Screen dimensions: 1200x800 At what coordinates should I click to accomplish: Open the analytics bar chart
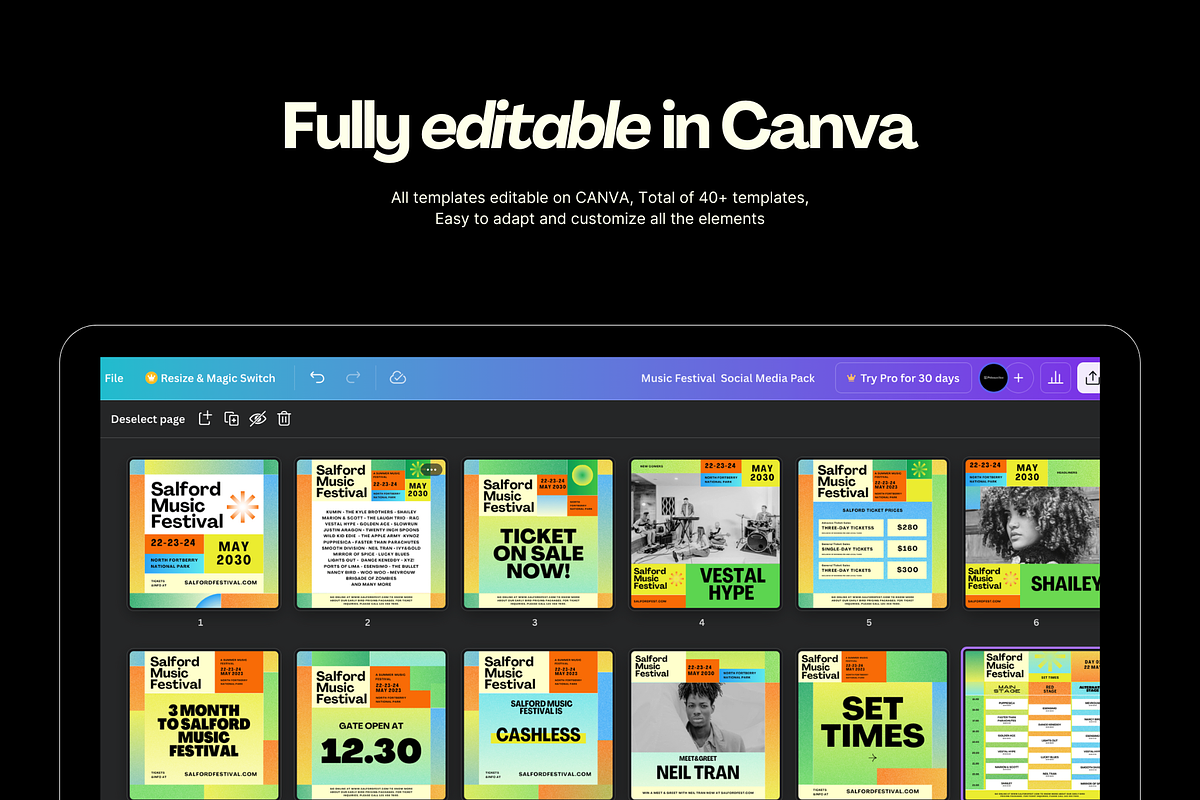click(x=1054, y=378)
